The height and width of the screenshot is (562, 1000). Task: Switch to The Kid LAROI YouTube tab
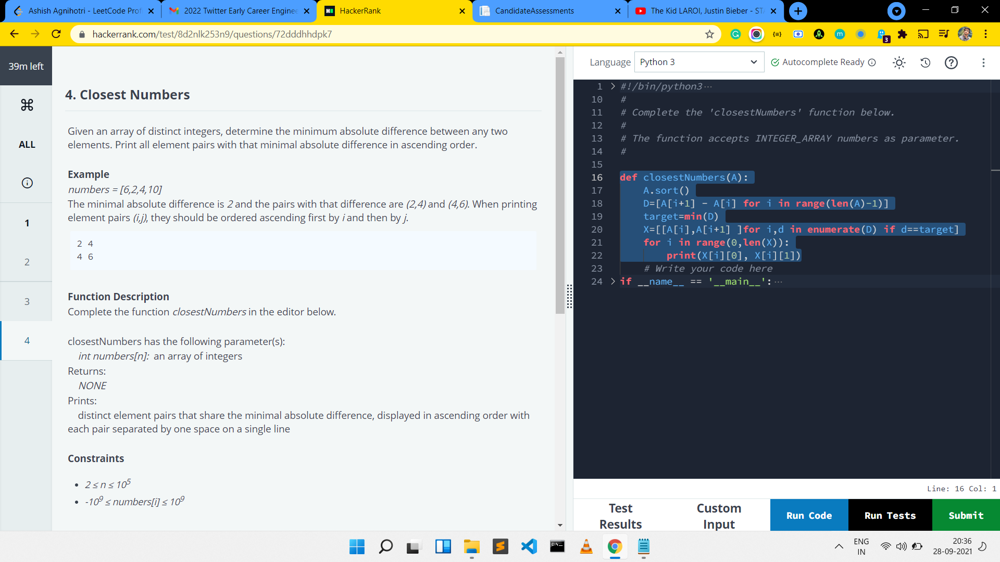pyautogui.click(x=705, y=11)
